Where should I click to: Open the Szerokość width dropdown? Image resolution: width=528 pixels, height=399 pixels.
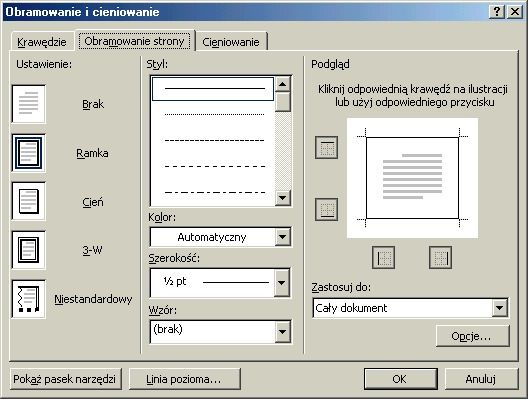click(x=220, y=282)
